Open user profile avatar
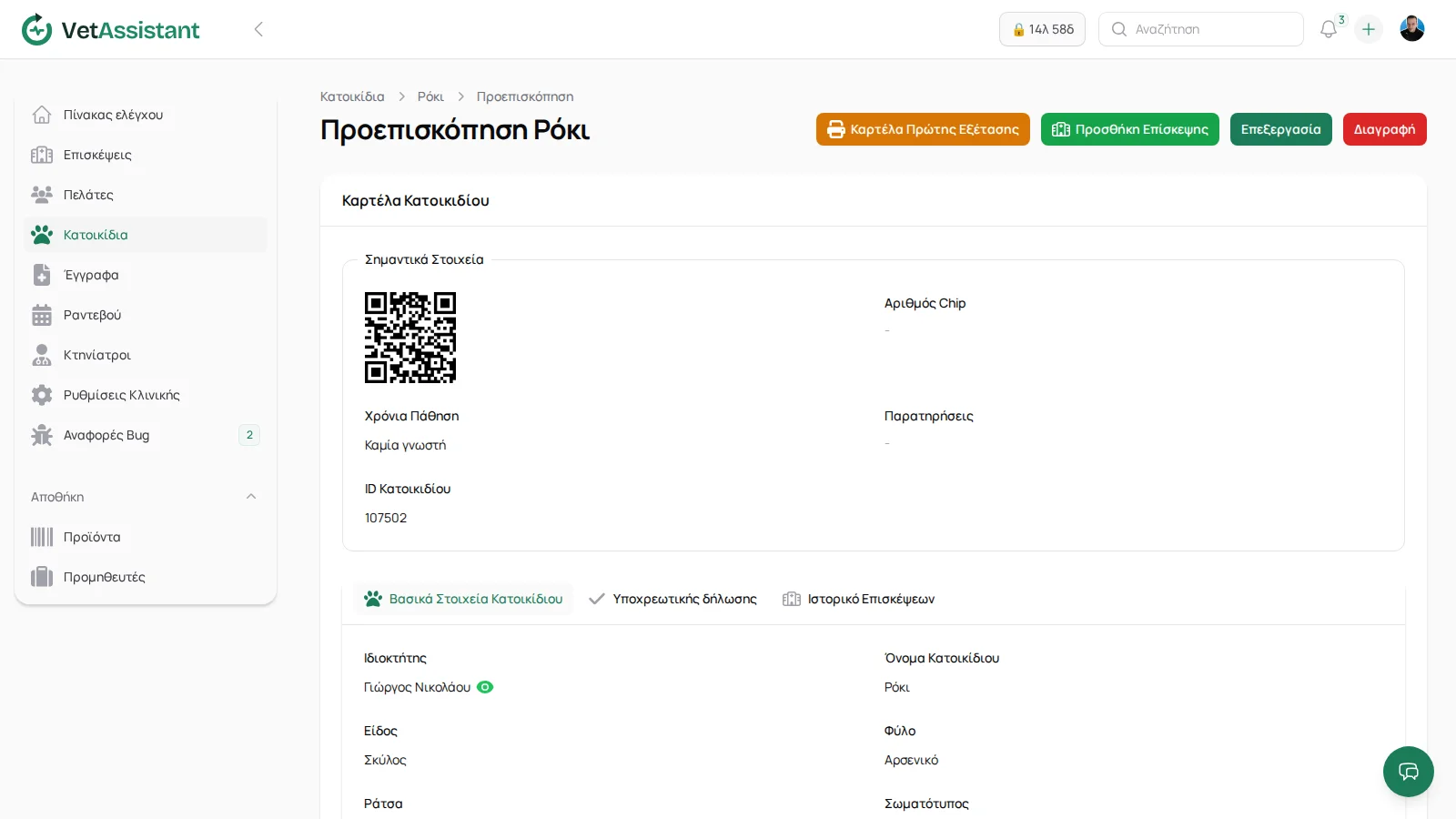The height and width of the screenshot is (819, 1456). [x=1412, y=29]
